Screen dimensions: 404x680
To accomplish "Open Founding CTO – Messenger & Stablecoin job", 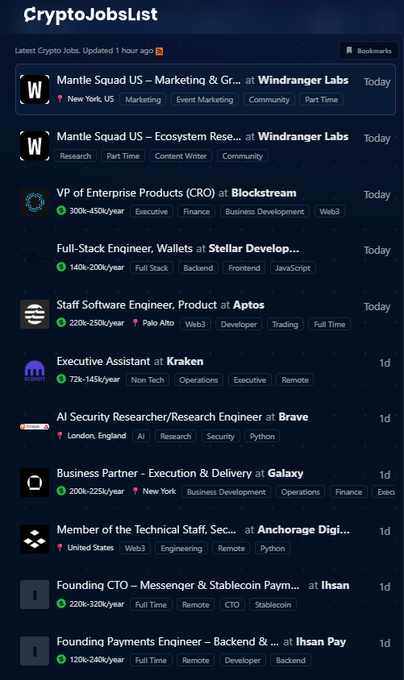I will point(178,585).
